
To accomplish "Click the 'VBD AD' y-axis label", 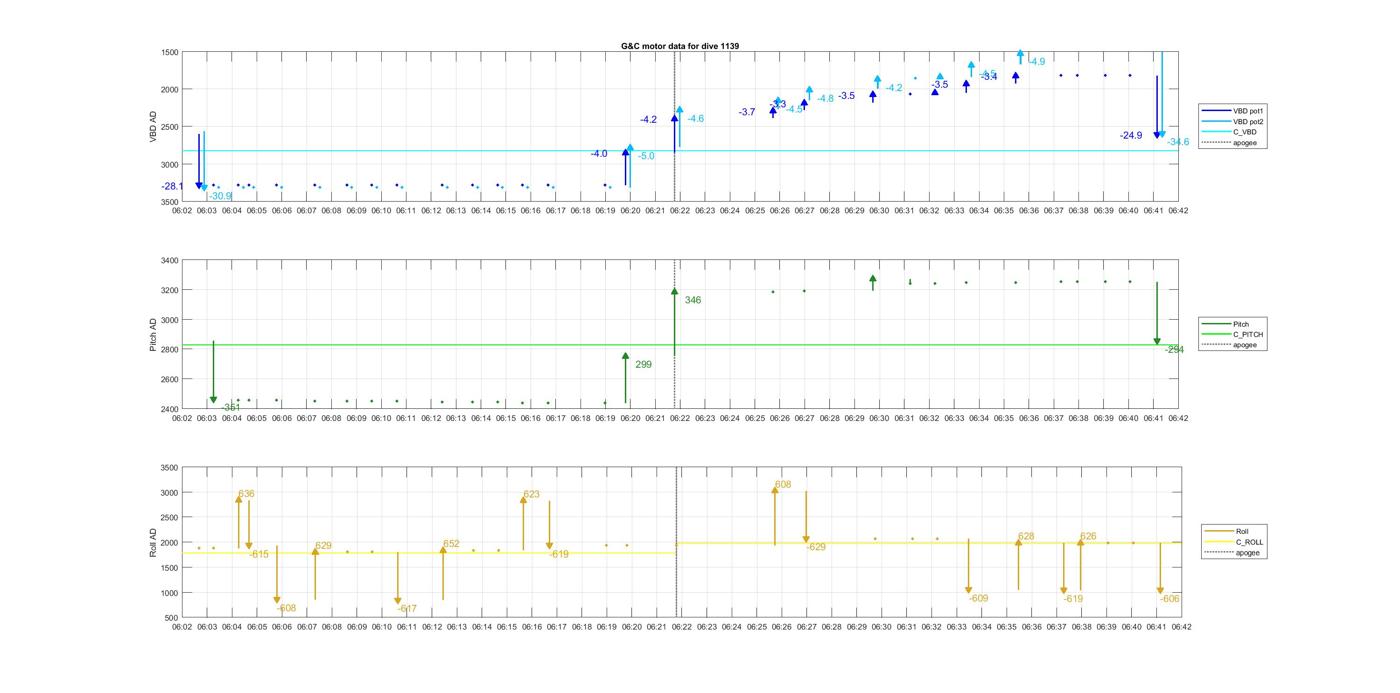I will [x=153, y=126].
